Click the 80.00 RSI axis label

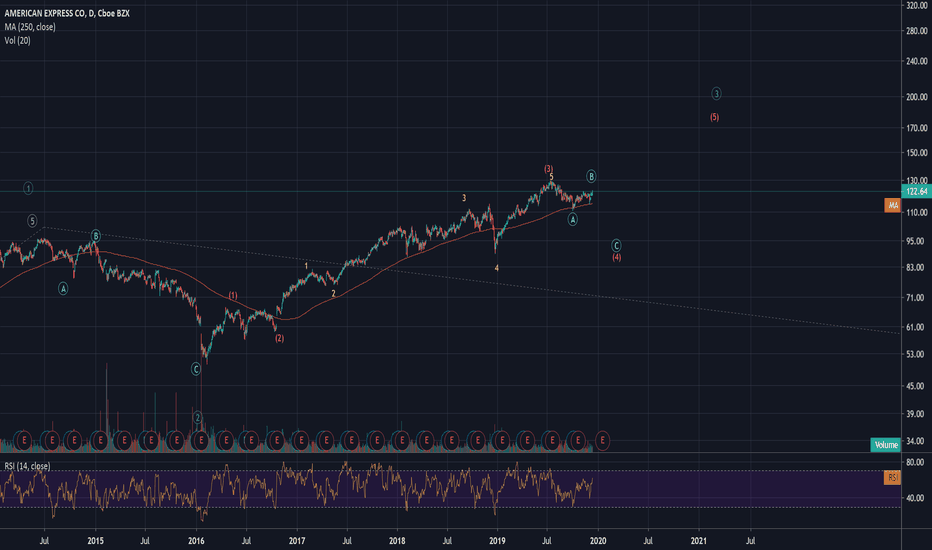pos(915,462)
